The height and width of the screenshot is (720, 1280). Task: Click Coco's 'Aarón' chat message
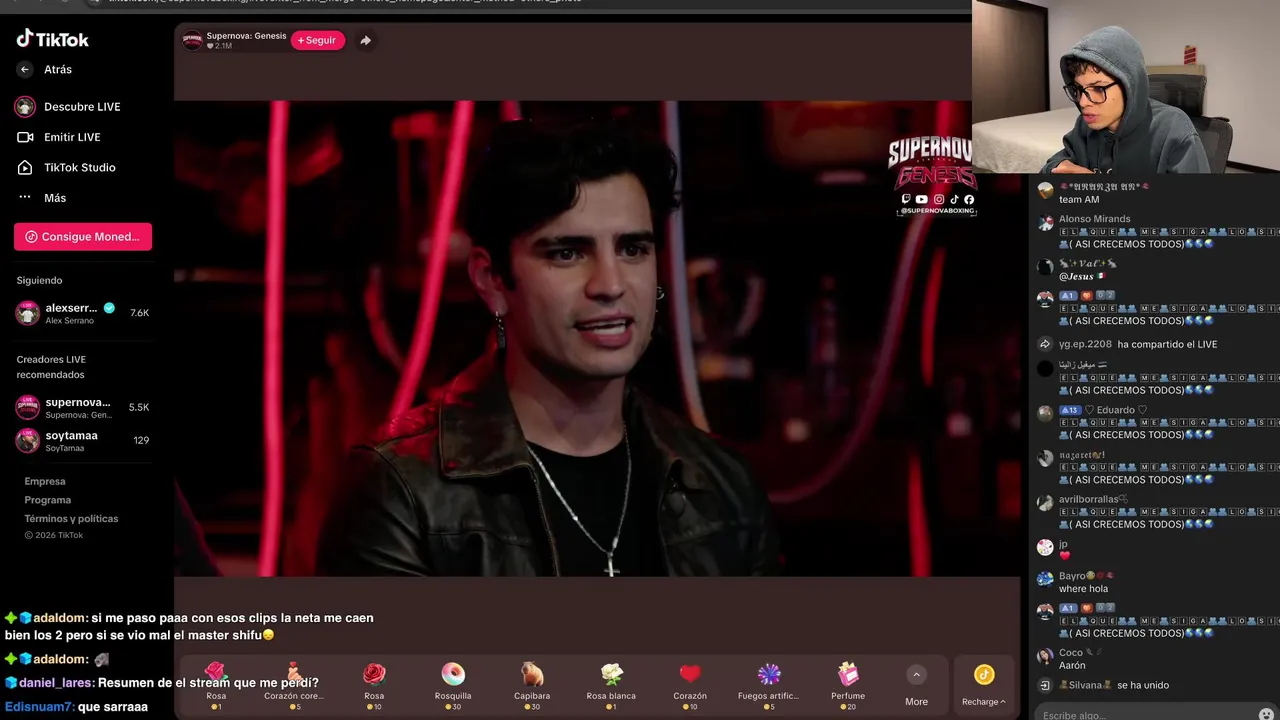coord(1072,665)
